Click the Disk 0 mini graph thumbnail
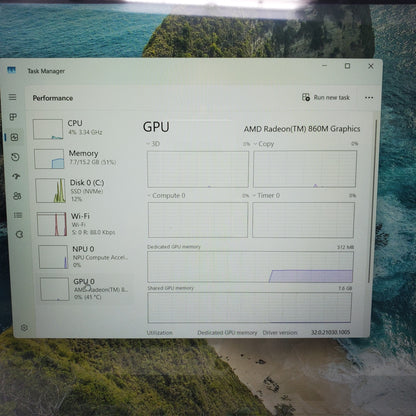416x416 pixels. [x=50, y=190]
